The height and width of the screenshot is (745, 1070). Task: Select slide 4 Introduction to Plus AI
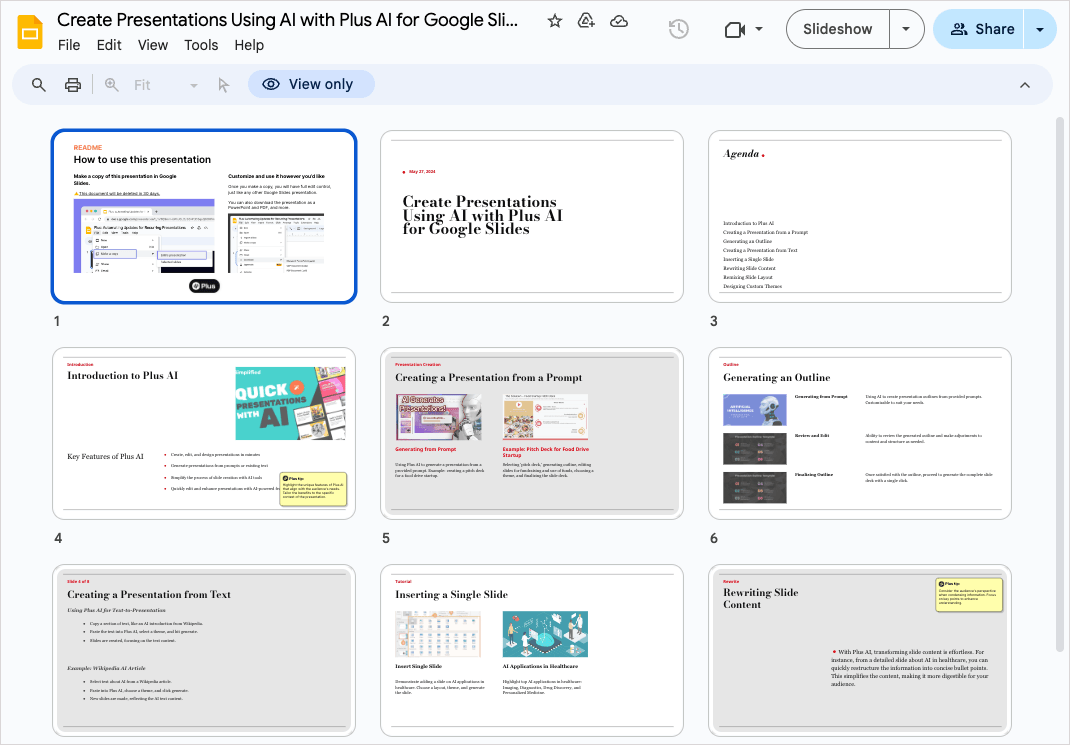point(204,433)
